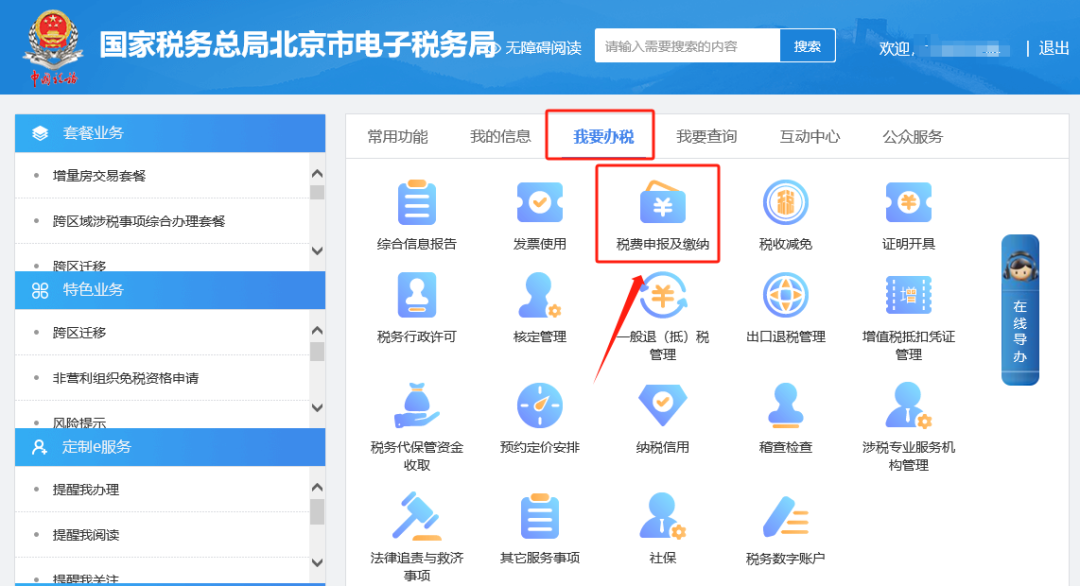Click the 搜索 button
The image size is (1080, 586).
tap(807, 46)
